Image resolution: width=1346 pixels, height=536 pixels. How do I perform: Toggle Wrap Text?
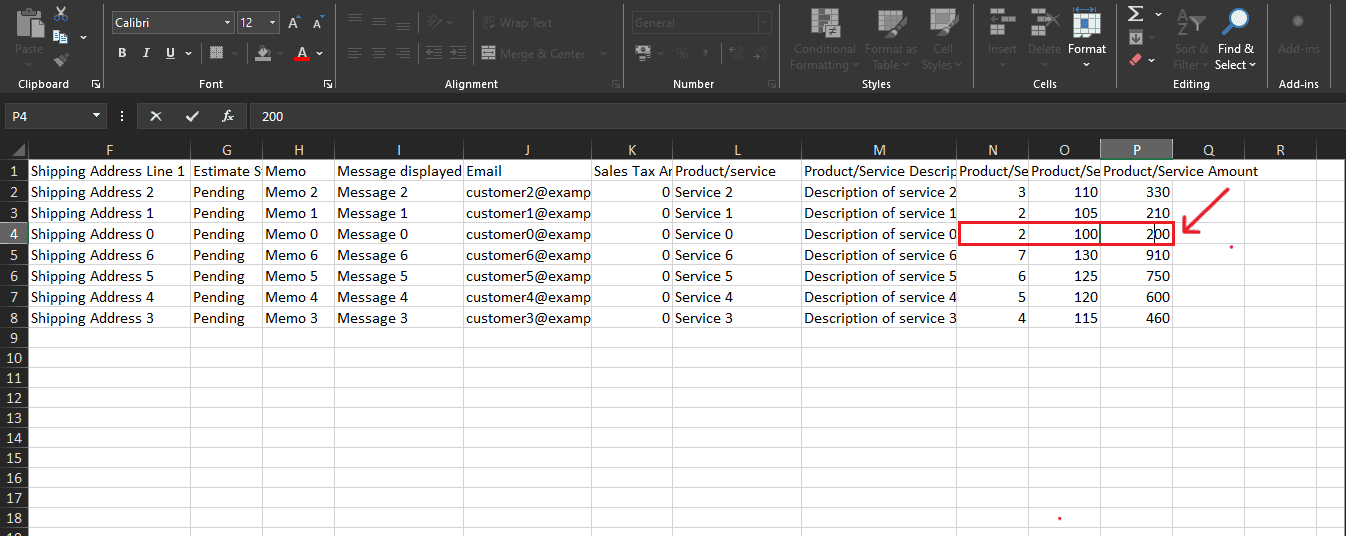[515, 22]
